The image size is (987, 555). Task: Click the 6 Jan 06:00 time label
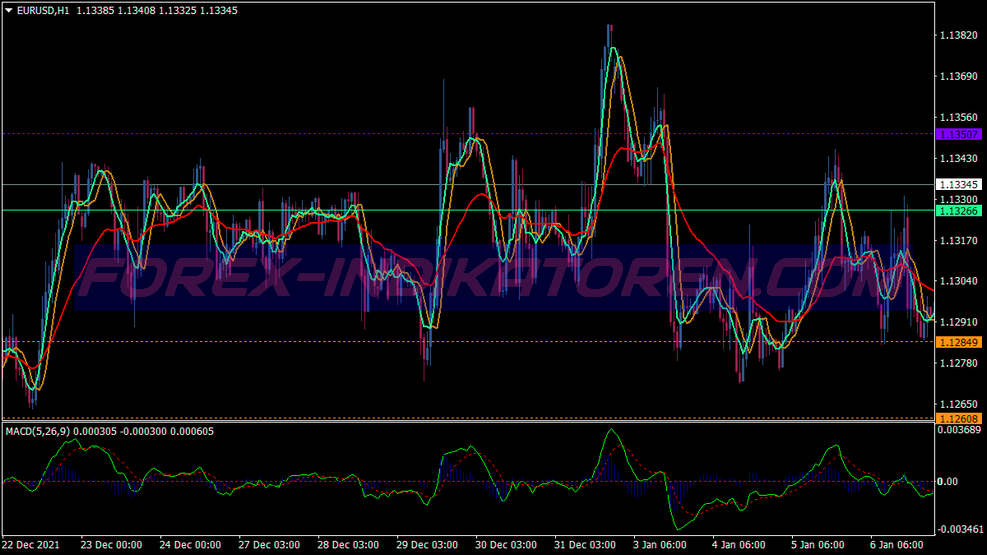click(x=897, y=545)
